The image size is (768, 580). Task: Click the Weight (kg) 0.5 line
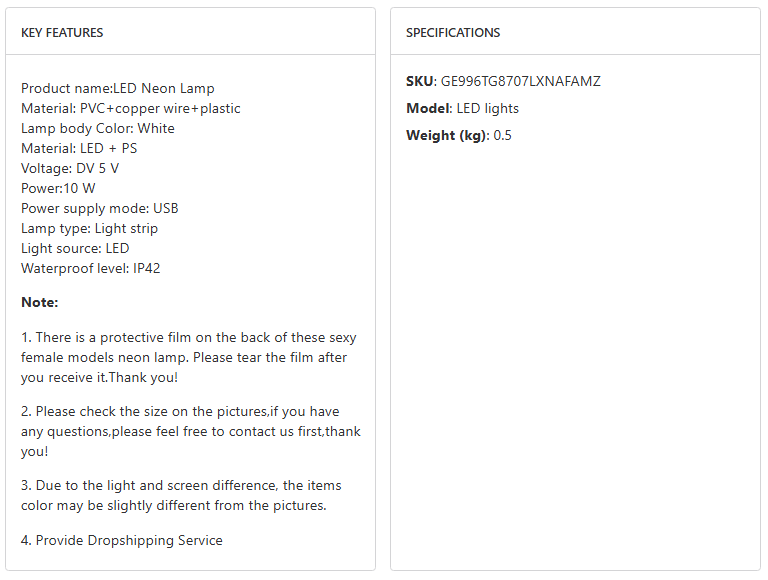coord(459,135)
